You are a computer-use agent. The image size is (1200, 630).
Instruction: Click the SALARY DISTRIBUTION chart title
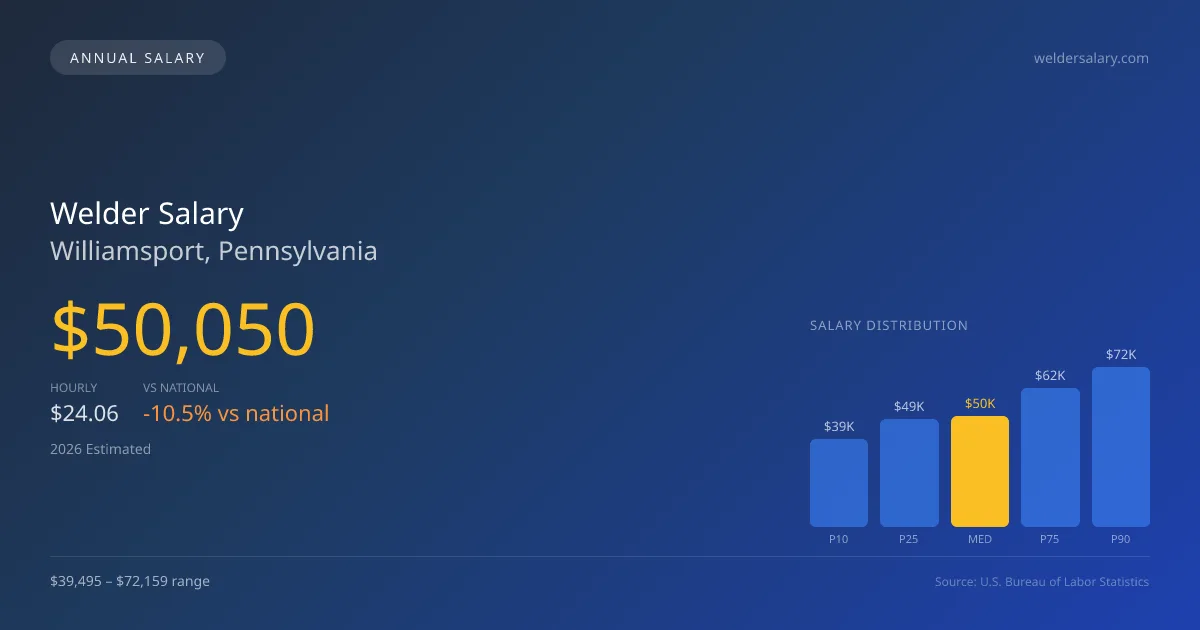889,325
